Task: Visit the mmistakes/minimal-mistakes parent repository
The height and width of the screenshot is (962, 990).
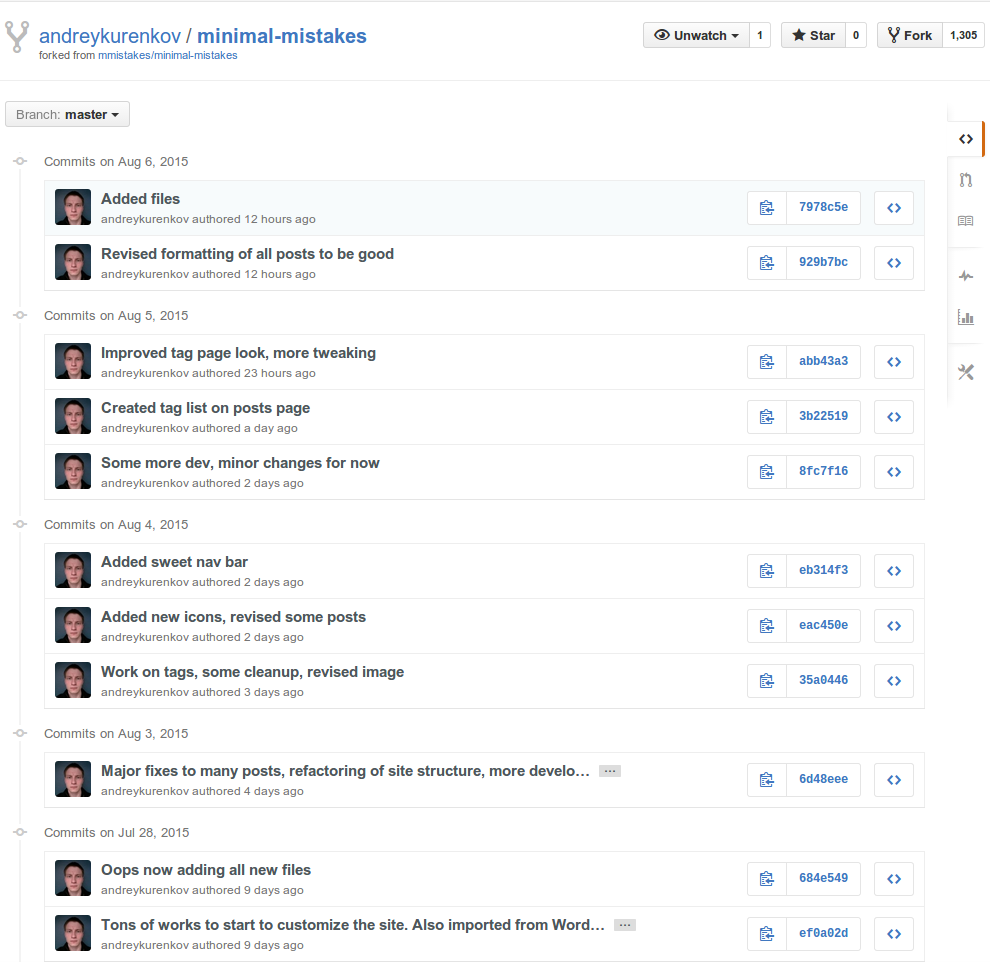Action: (x=168, y=56)
